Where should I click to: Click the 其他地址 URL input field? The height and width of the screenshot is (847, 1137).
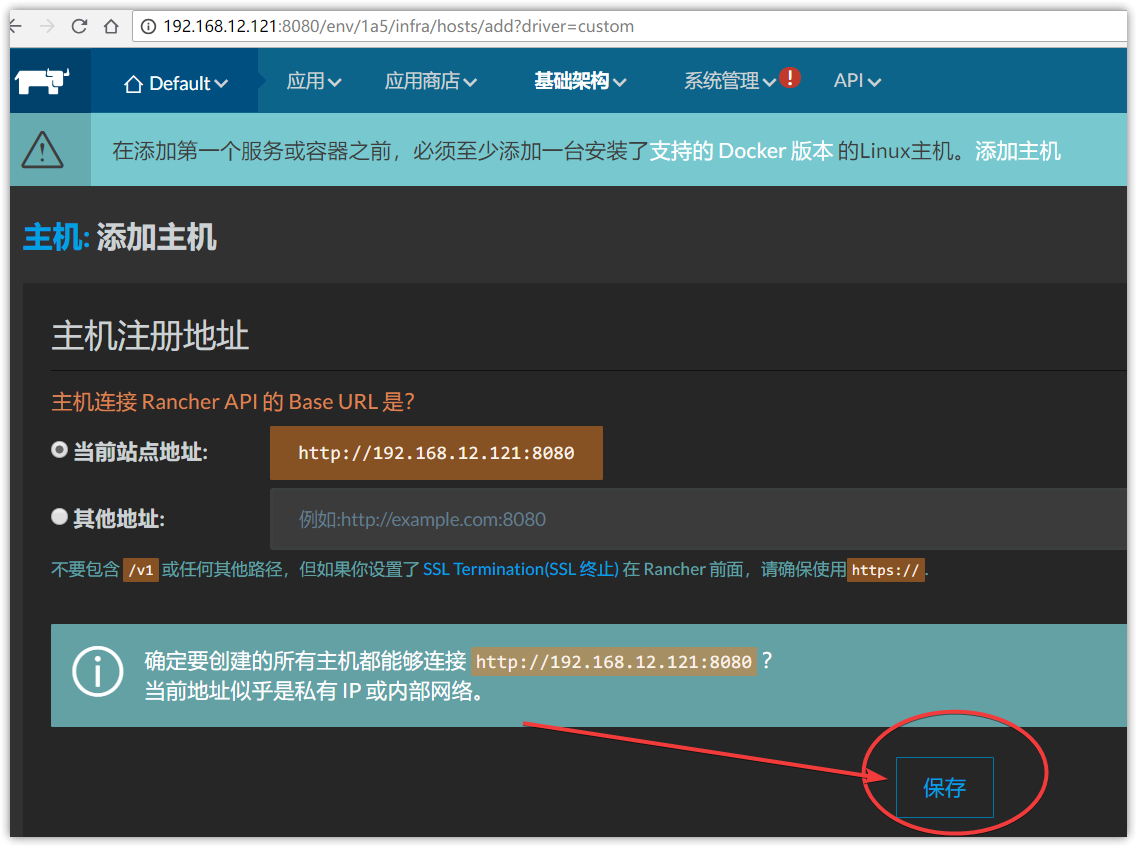click(698, 519)
